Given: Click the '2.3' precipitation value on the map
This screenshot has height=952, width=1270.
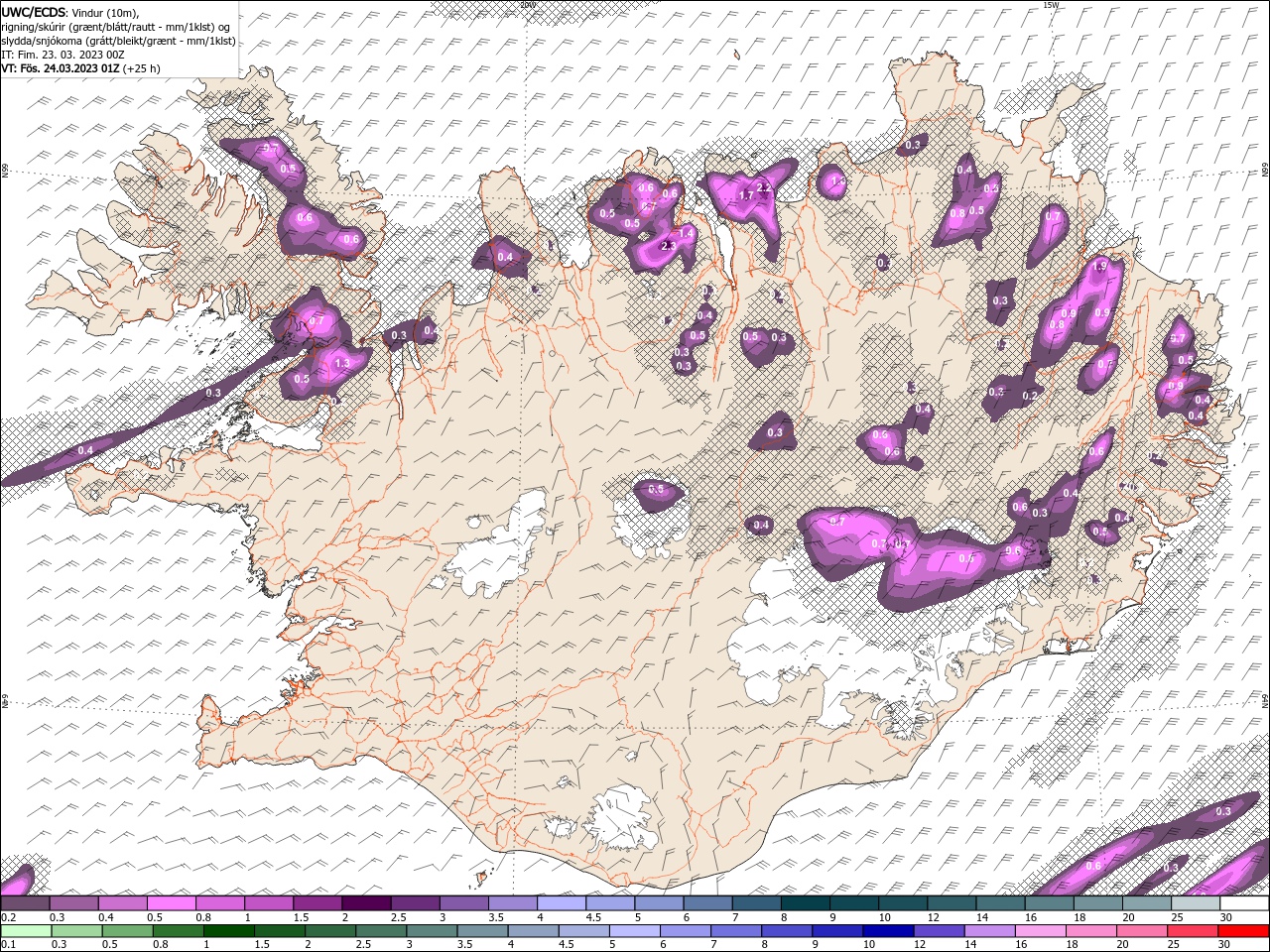Looking at the screenshot, I should (x=667, y=246).
